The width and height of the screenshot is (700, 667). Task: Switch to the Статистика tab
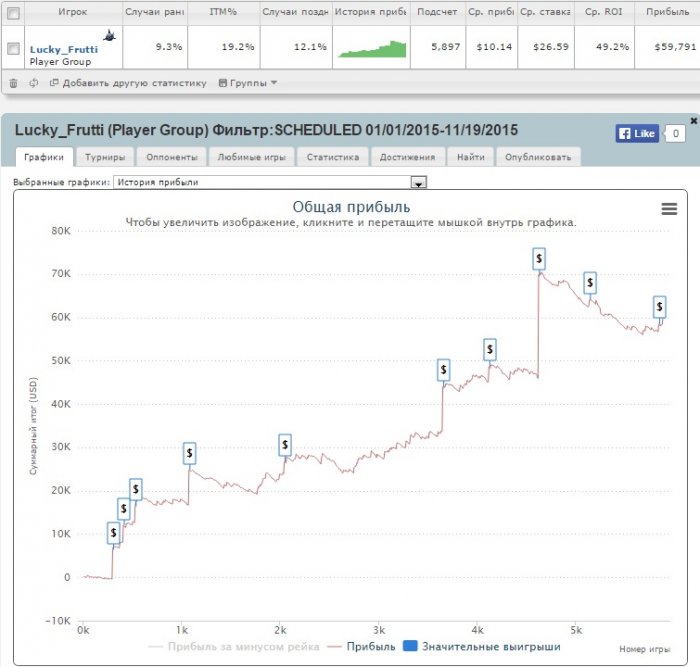[333, 157]
